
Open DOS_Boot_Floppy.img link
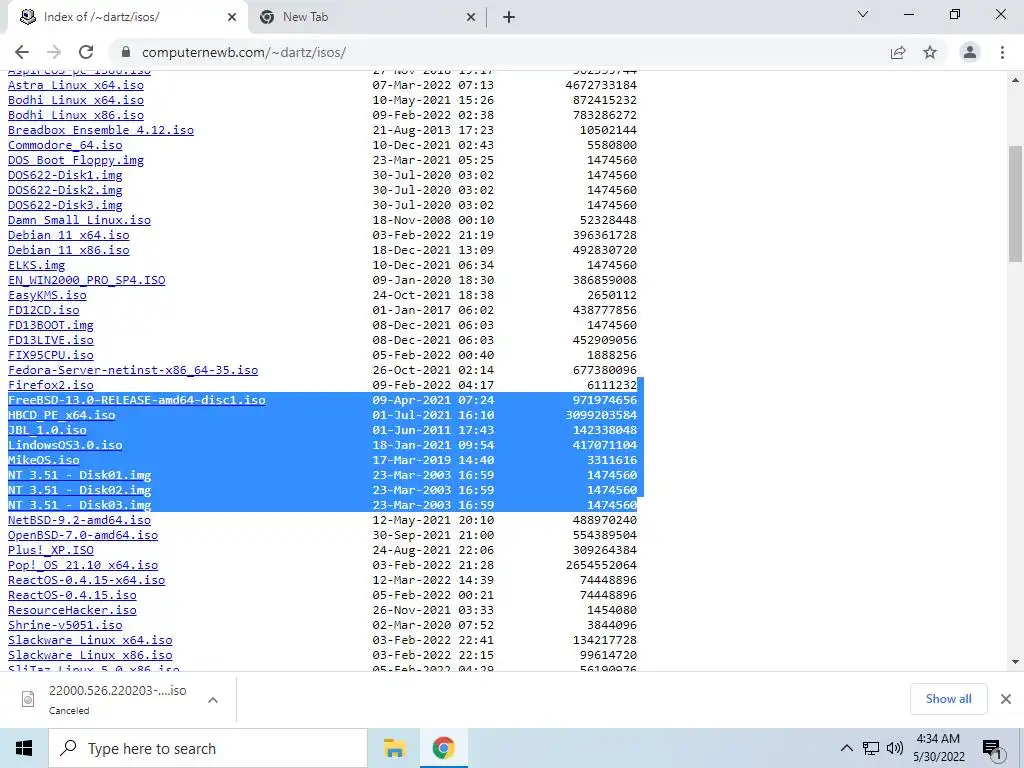click(x=76, y=160)
